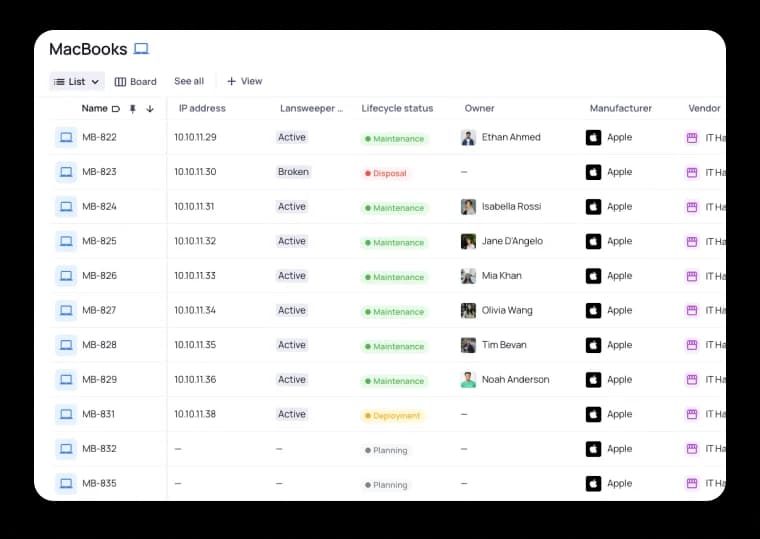Click Noah Anderson's avatar

click(468, 380)
